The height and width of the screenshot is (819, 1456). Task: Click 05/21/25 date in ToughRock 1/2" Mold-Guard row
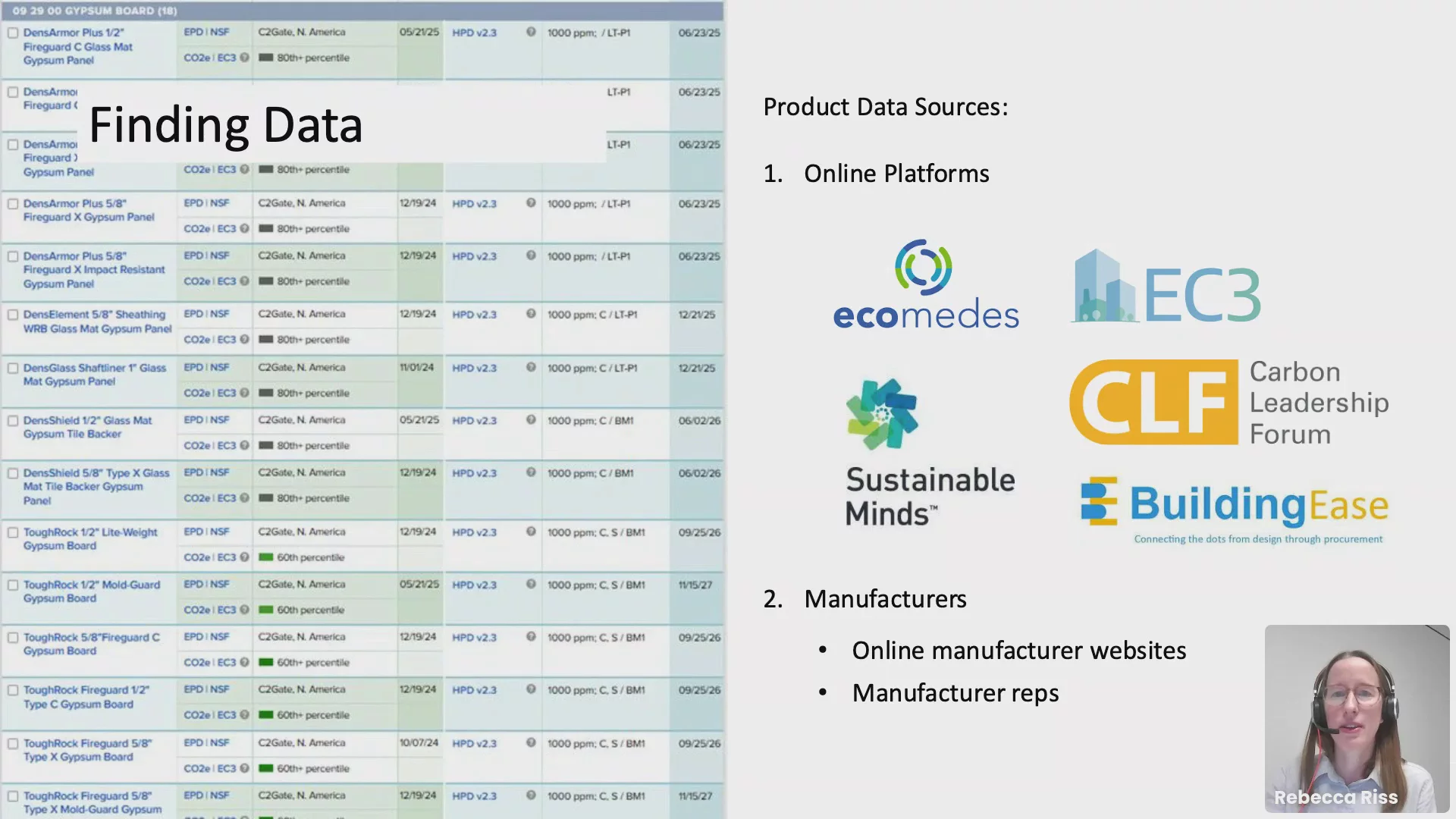tap(419, 584)
